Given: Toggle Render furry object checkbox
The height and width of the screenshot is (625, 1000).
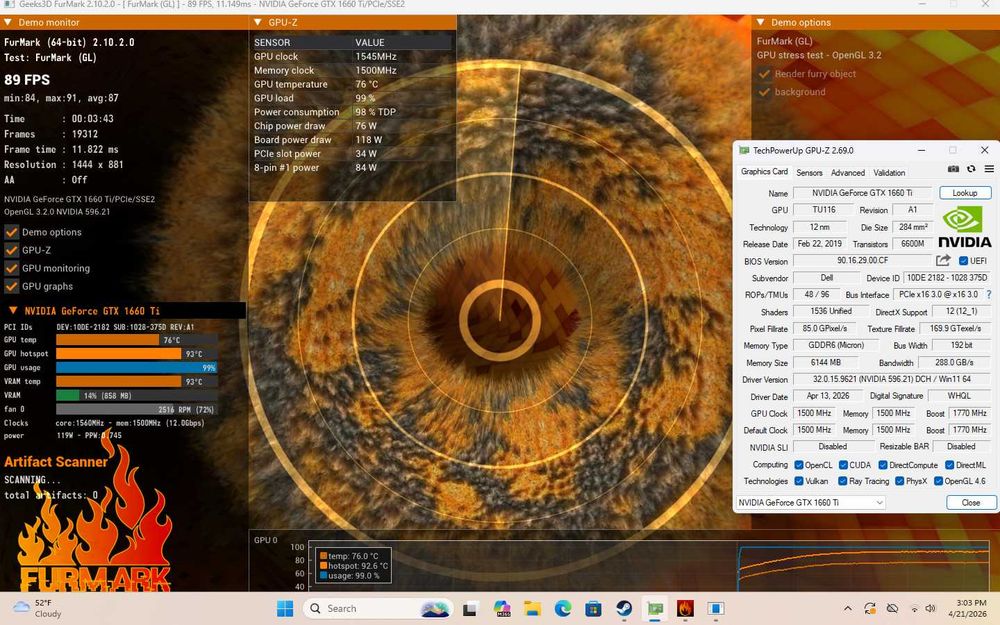Looking at the screenshot, I should 764,74.
